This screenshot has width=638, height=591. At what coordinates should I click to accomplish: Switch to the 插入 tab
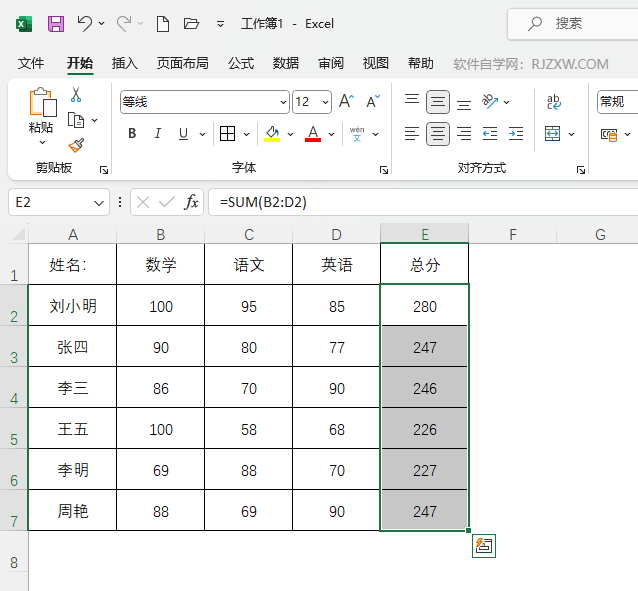point(125,63)
